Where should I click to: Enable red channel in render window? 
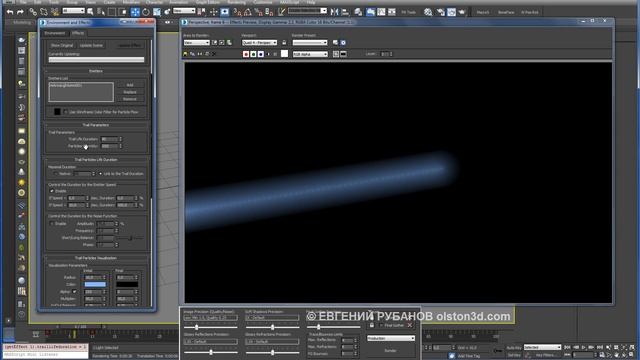pos(246,54)
